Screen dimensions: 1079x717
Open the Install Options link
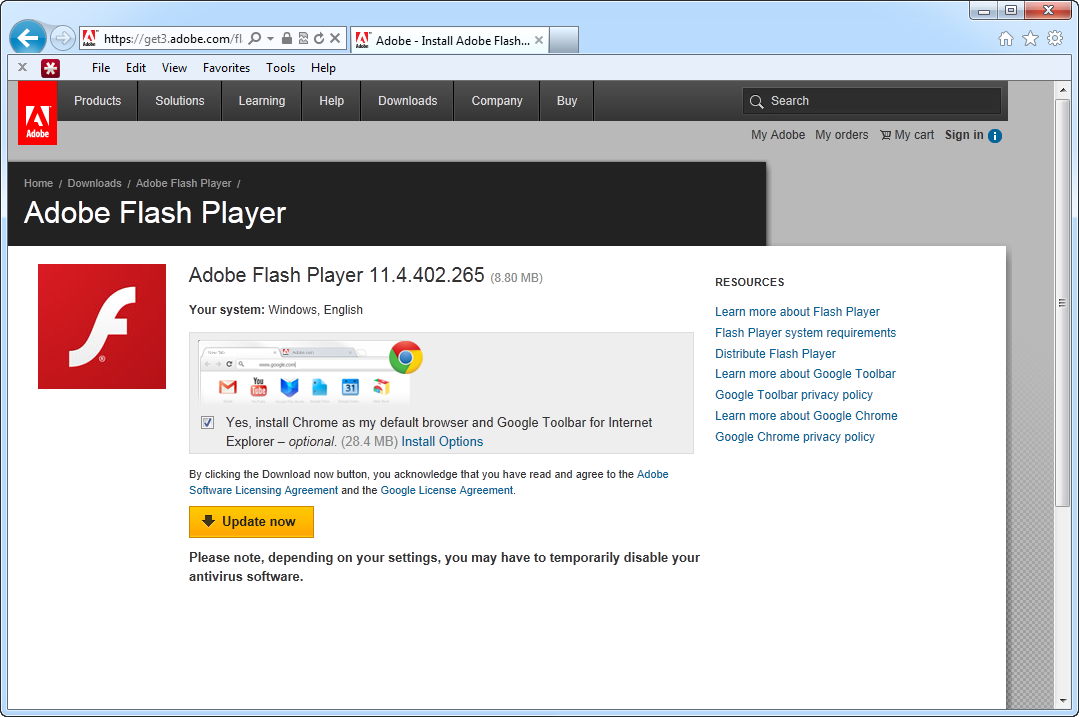[x=442, y=442]
